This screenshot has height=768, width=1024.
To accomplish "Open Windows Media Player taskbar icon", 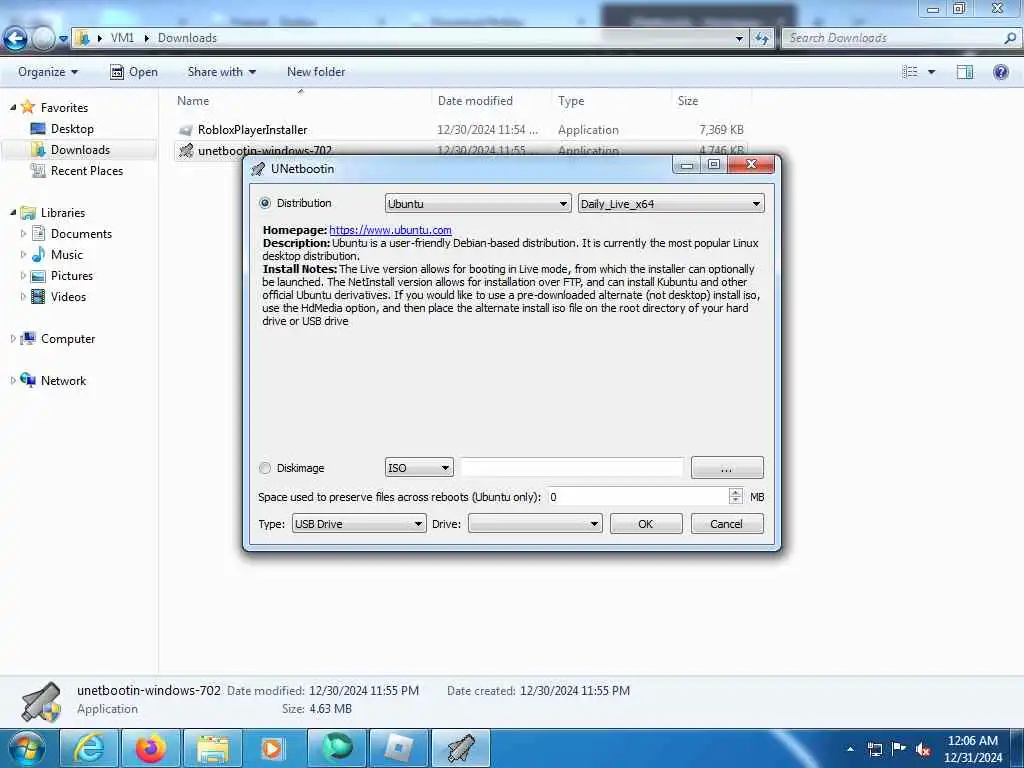I will click(x=274, y=748).
